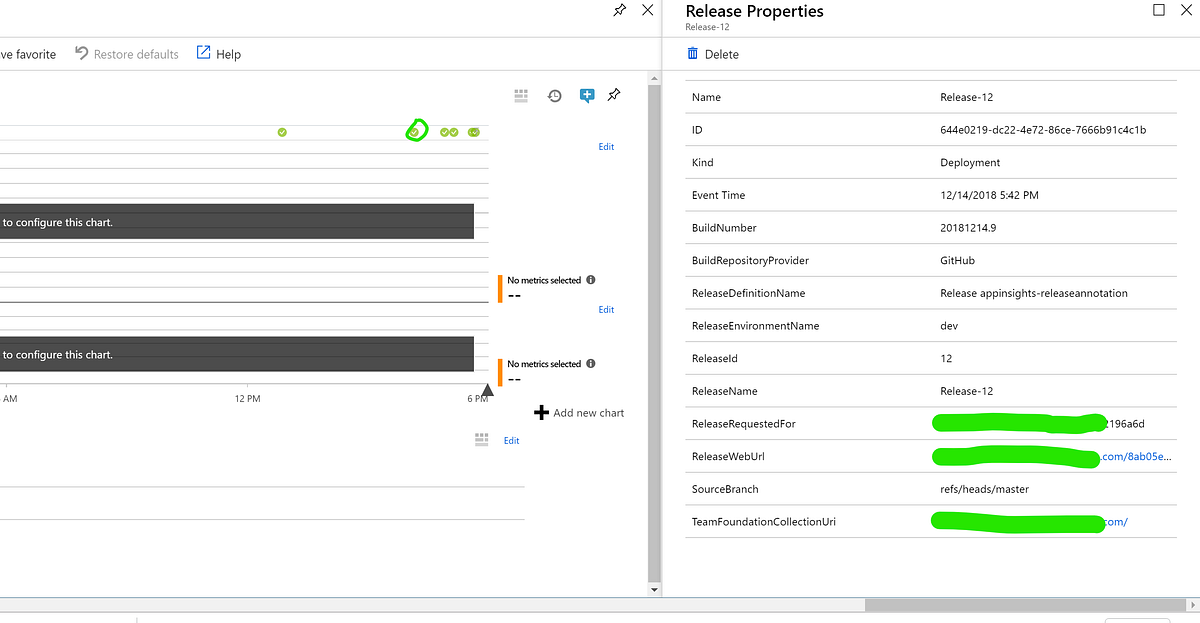
Task: Click the info icon next to No metrics selected
Action: 590,280
